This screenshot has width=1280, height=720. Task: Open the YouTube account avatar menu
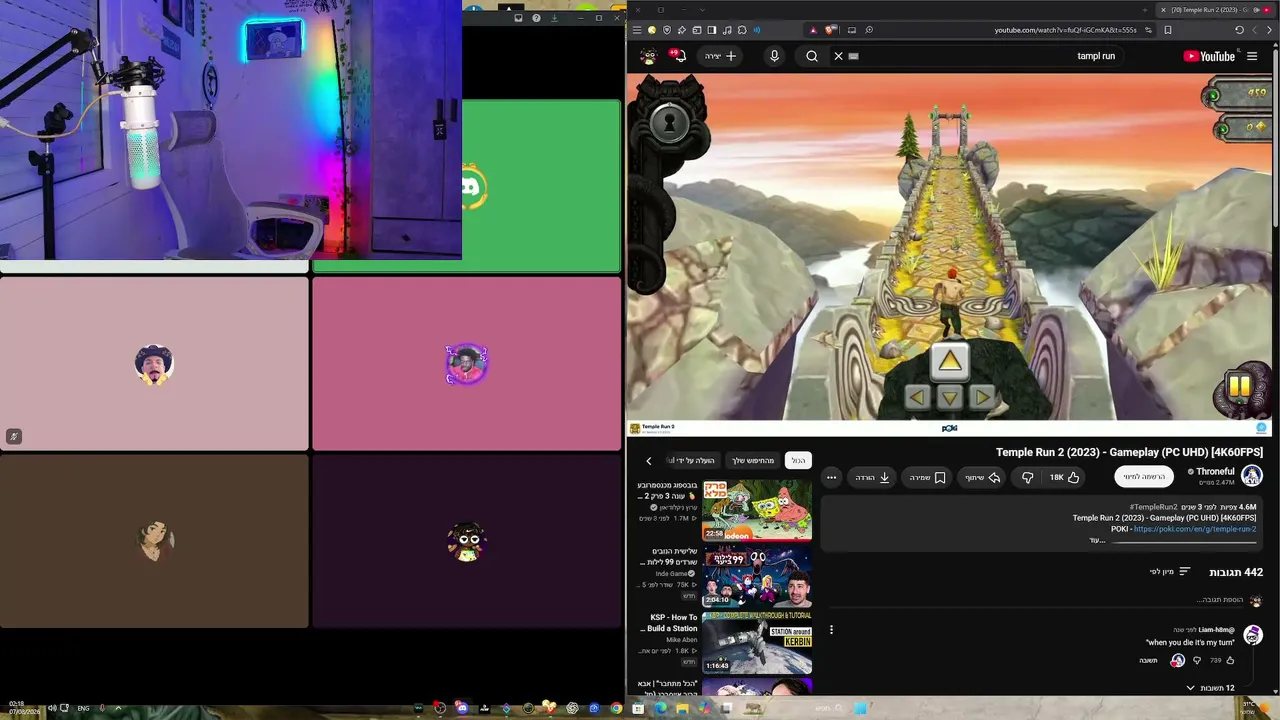click(648, 56)
